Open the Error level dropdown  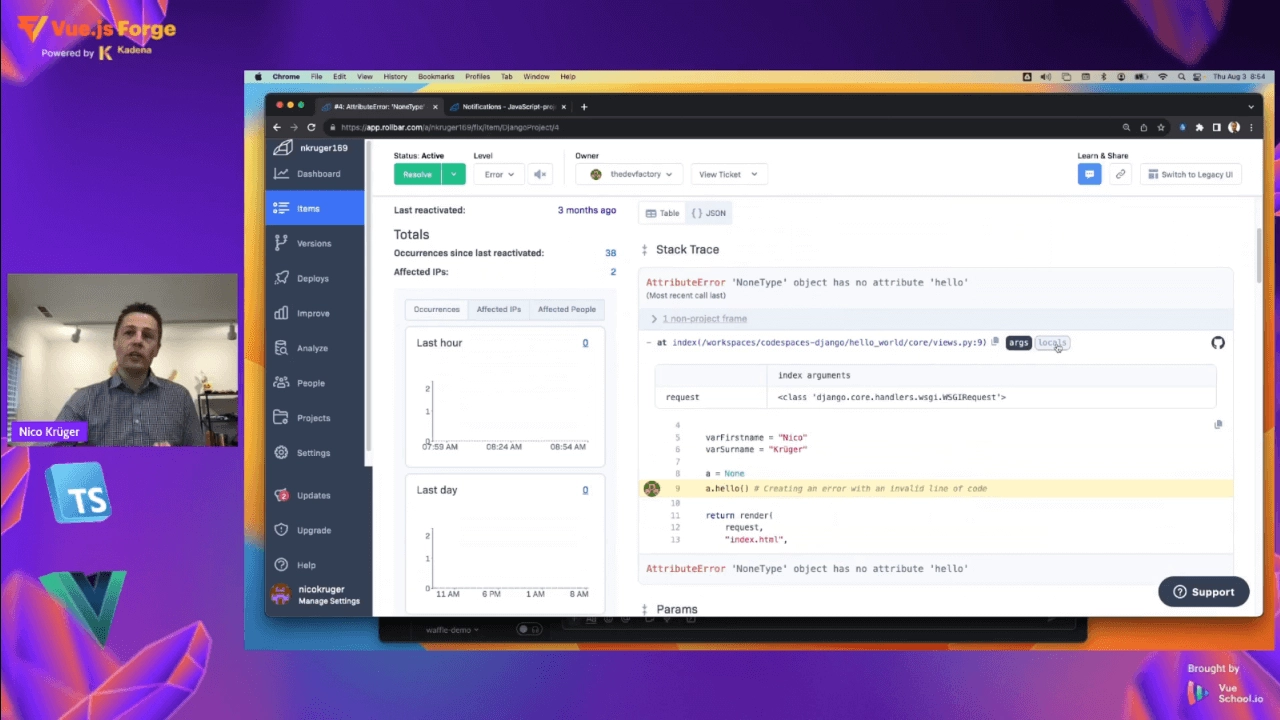(499, 174)
